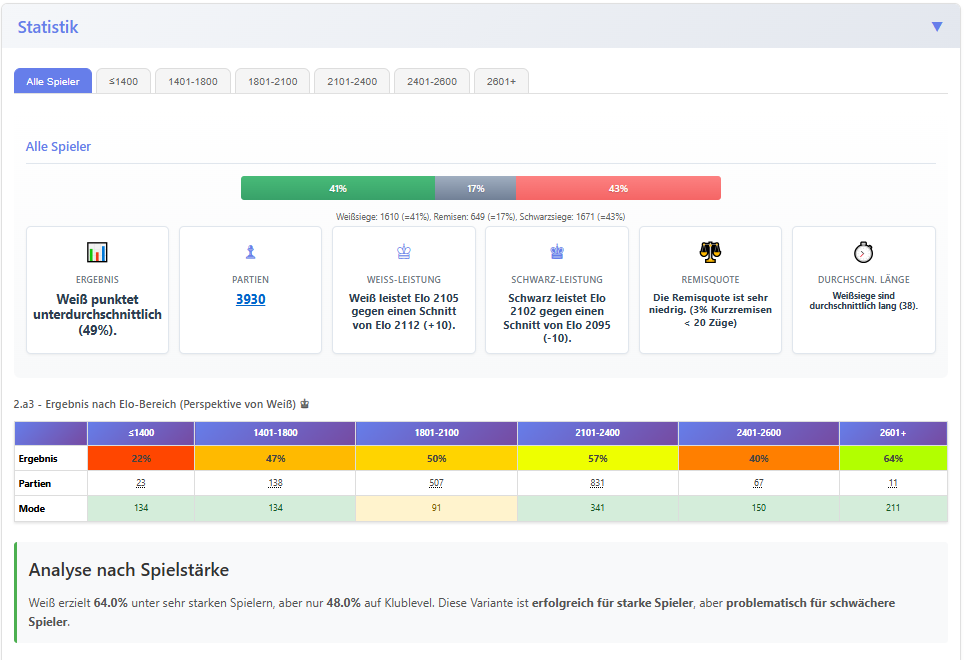Select the 1801-2100 tab
The image size is (966, 660).
(272, 81)
